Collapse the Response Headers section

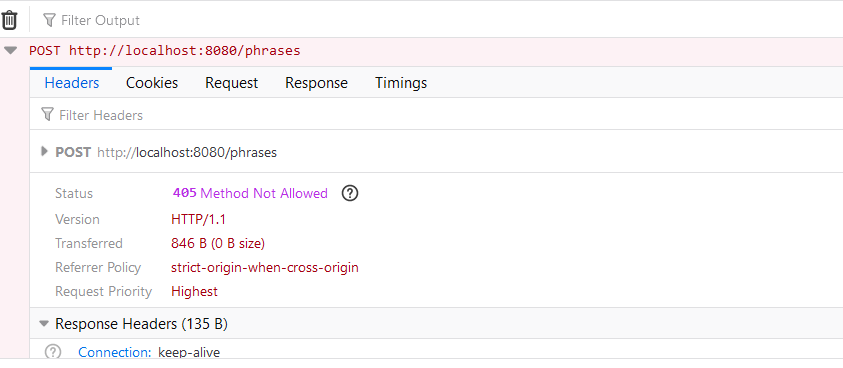tap(44, 324)
